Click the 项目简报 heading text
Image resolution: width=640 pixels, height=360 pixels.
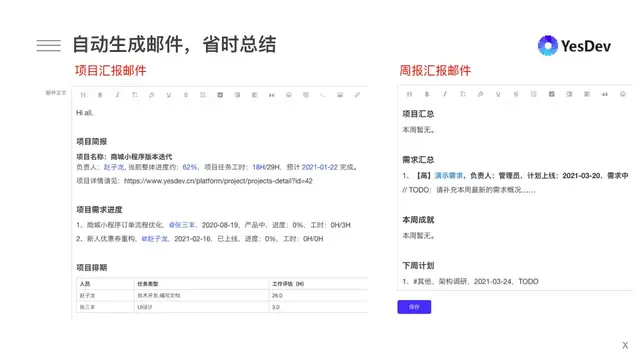(x=91, y=142)
